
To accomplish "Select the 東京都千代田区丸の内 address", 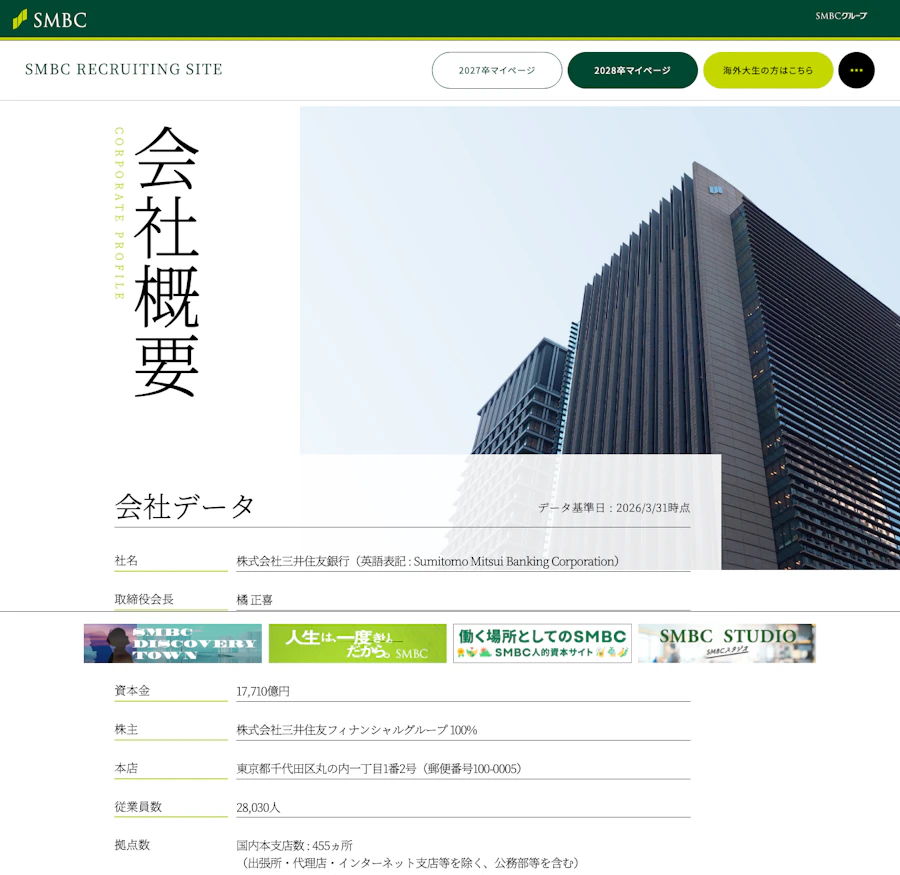I will tap(379, 768).
